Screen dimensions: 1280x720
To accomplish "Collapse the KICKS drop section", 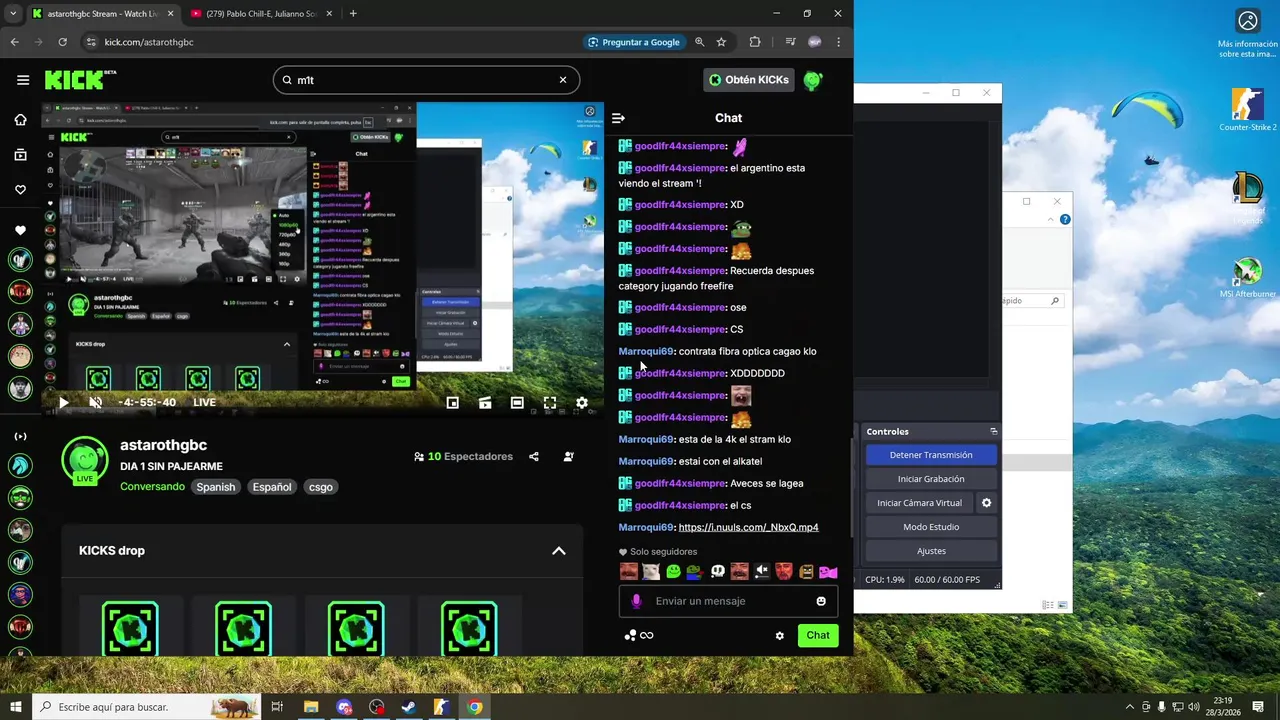I will (x=559, y=551).
